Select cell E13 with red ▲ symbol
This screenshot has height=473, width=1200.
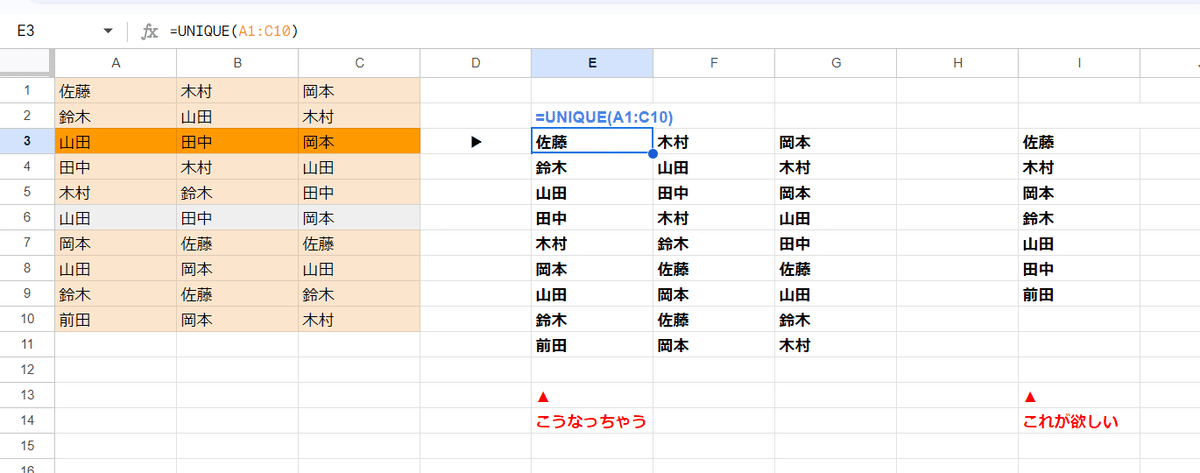(592, 396)
